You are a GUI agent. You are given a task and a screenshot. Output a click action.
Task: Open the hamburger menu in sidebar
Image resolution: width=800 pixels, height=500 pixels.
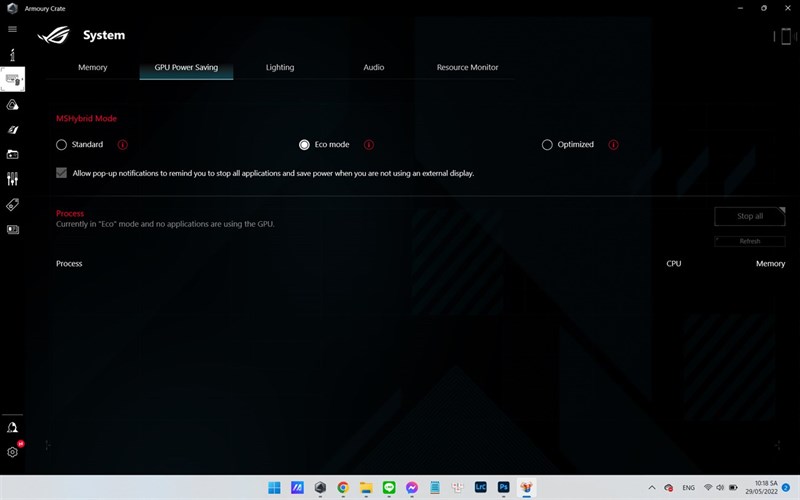tap(12, 29)
